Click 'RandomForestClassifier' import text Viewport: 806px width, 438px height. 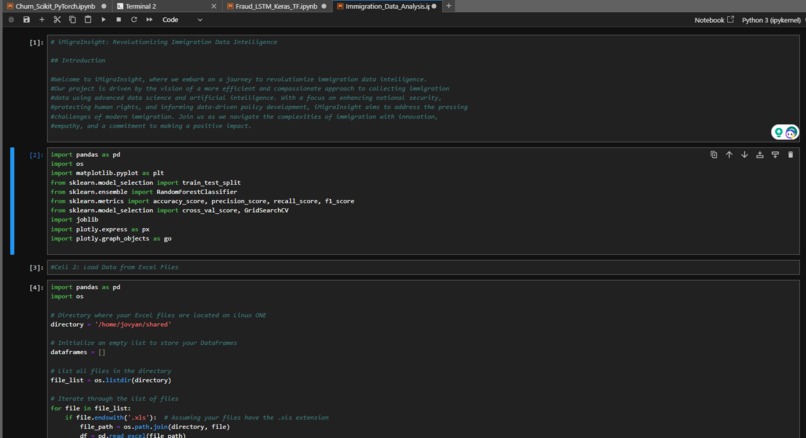pos(197,192)
